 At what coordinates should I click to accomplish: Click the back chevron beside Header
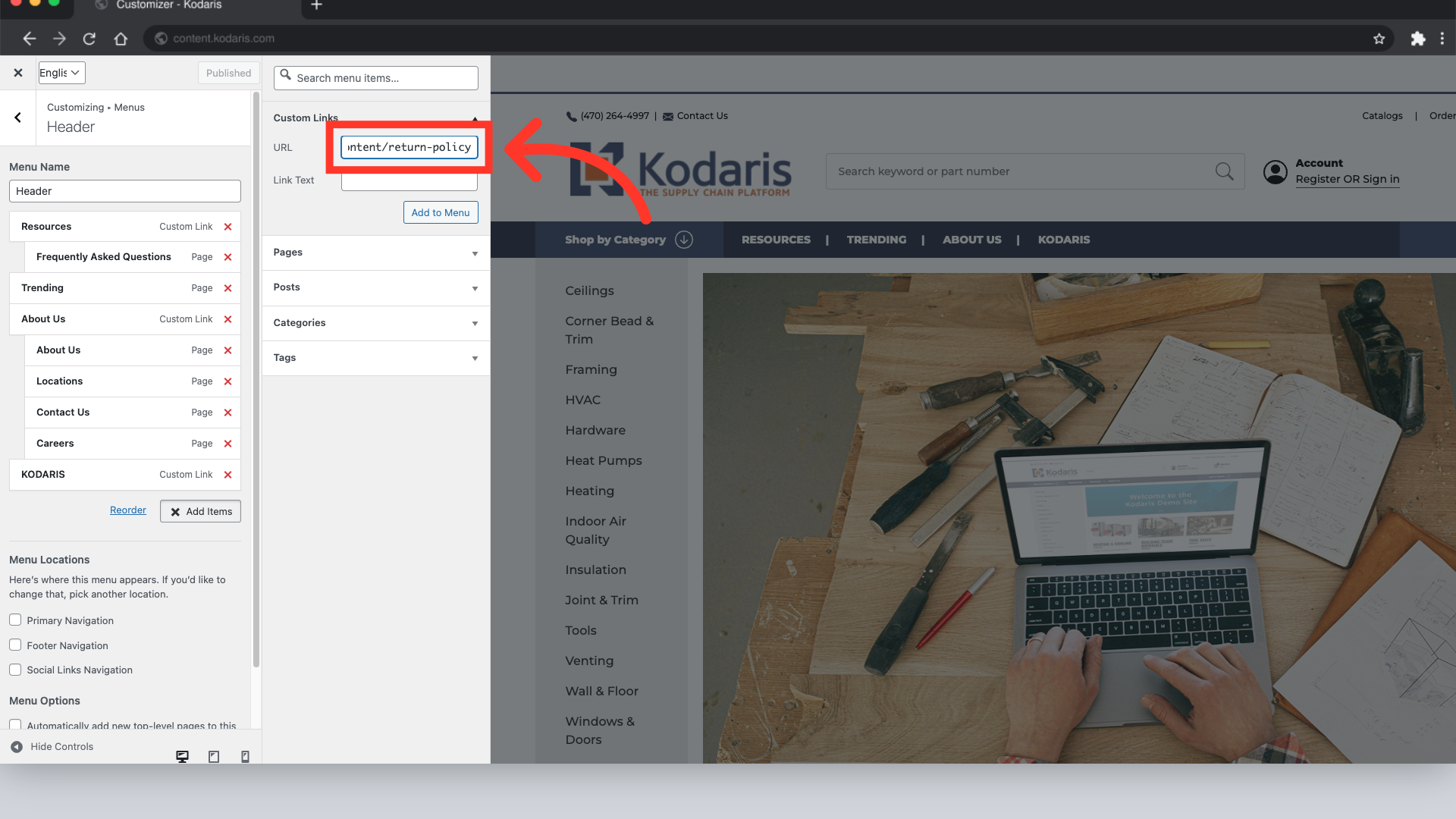pyautogui.click(x=17, y=118)
